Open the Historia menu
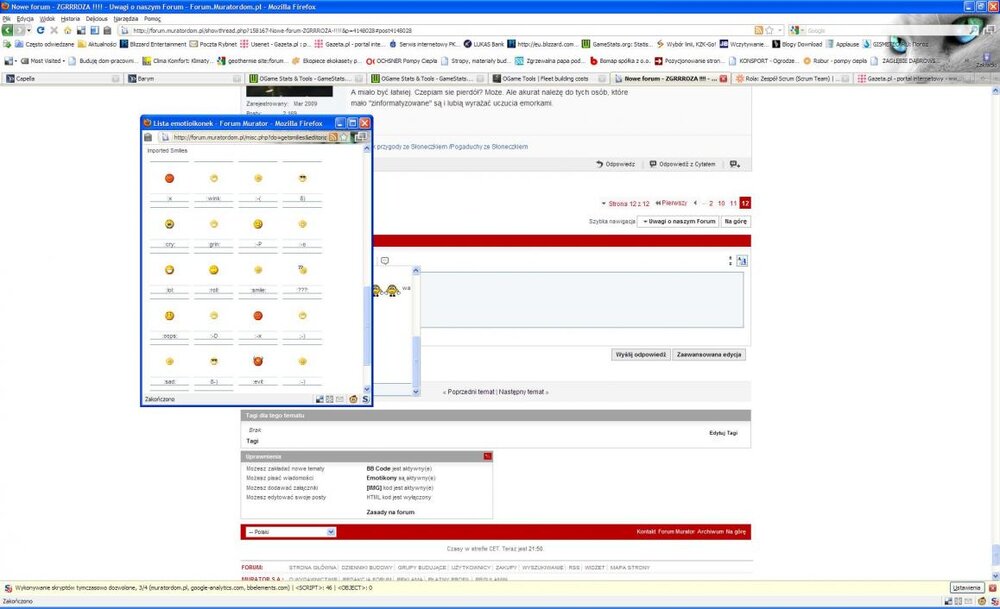Screen dimensions: 1000x609 click(69, 18)
